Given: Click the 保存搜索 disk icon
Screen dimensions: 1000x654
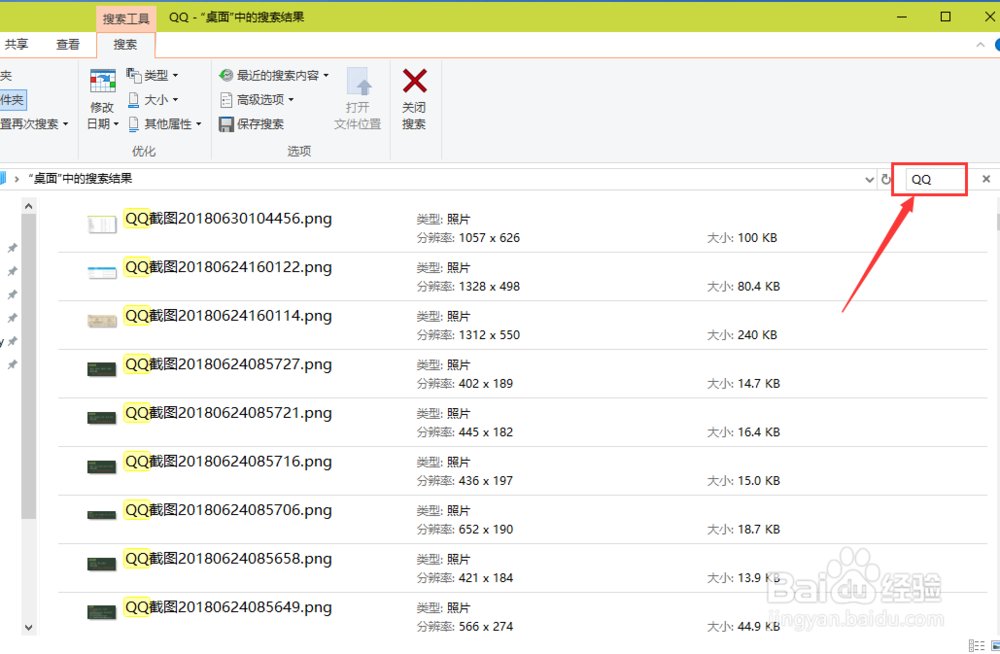Looking at the screenshot, I should pyautogui.click(x=226, y=124).
